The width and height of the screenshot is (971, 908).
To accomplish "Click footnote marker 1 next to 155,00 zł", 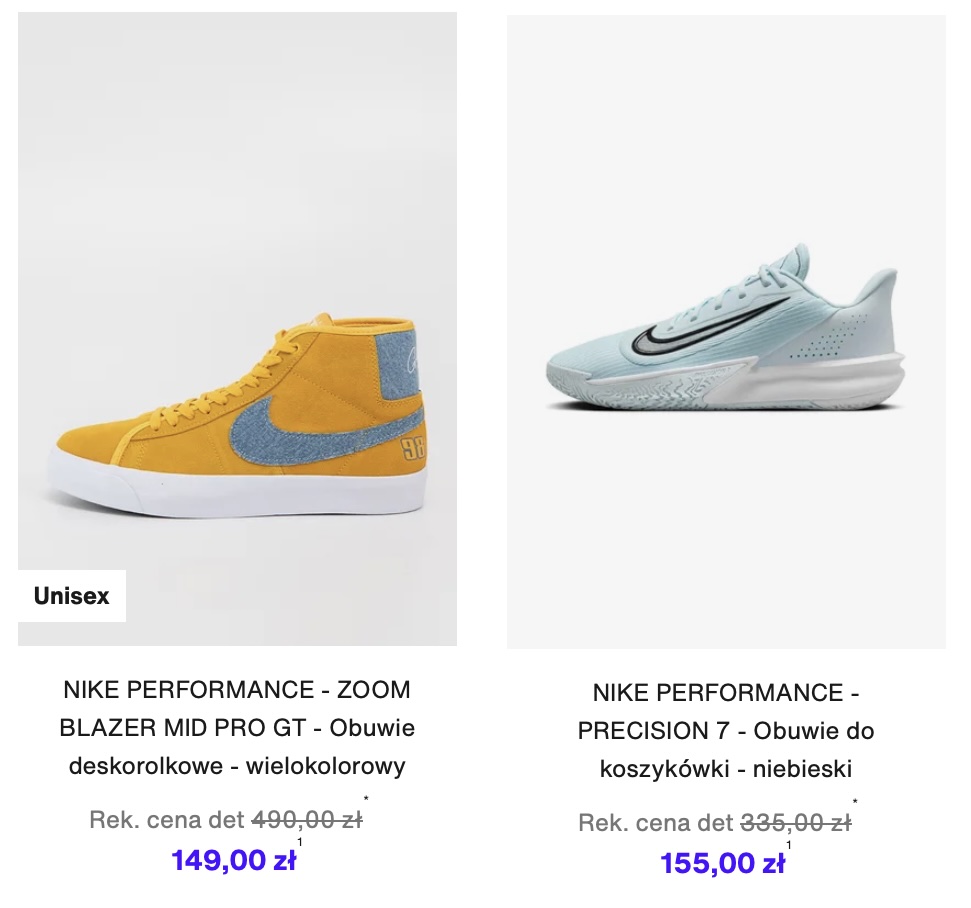I will pos(789,845).
